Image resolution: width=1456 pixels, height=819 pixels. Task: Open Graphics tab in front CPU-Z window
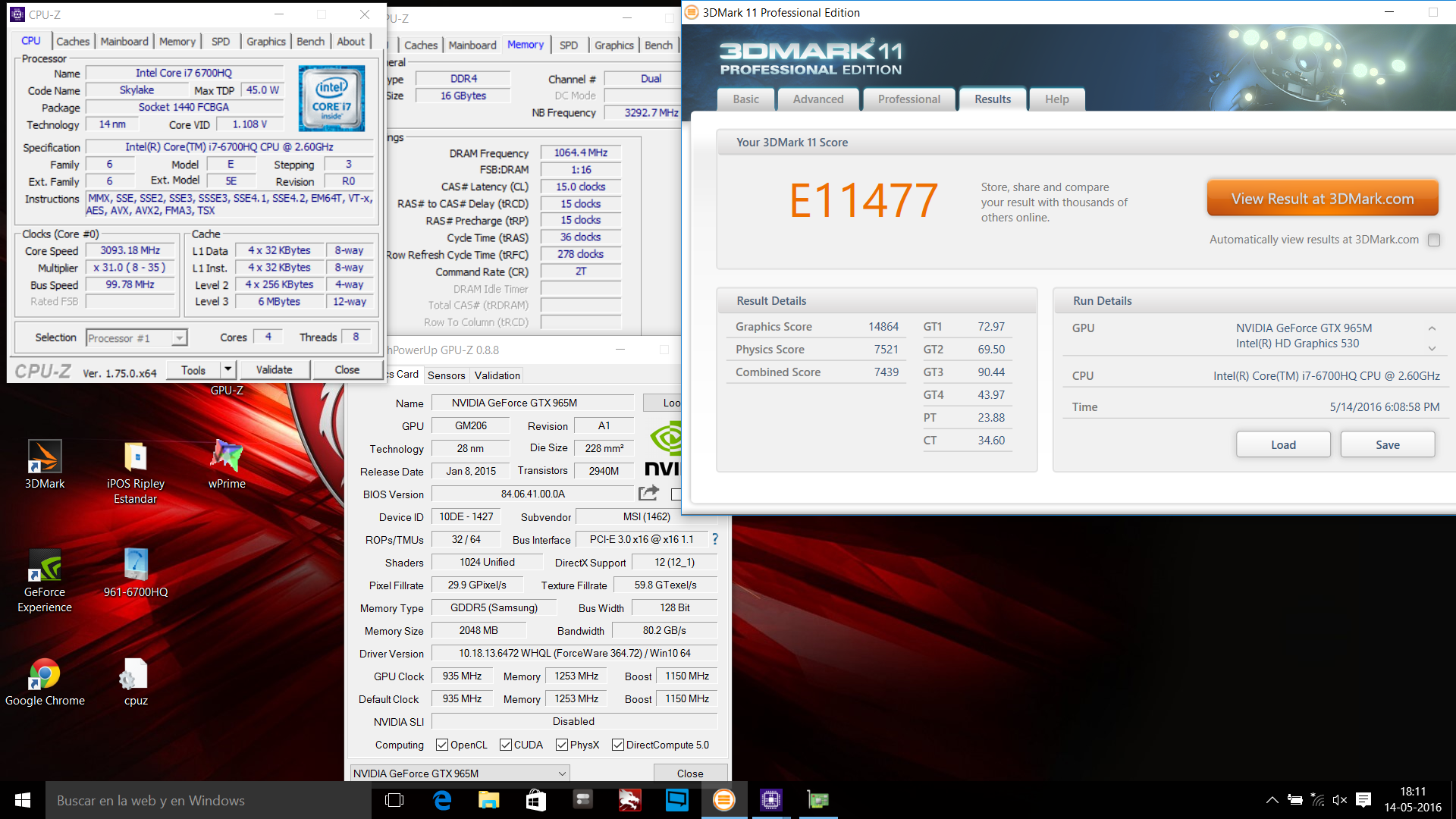click(266, 42)
